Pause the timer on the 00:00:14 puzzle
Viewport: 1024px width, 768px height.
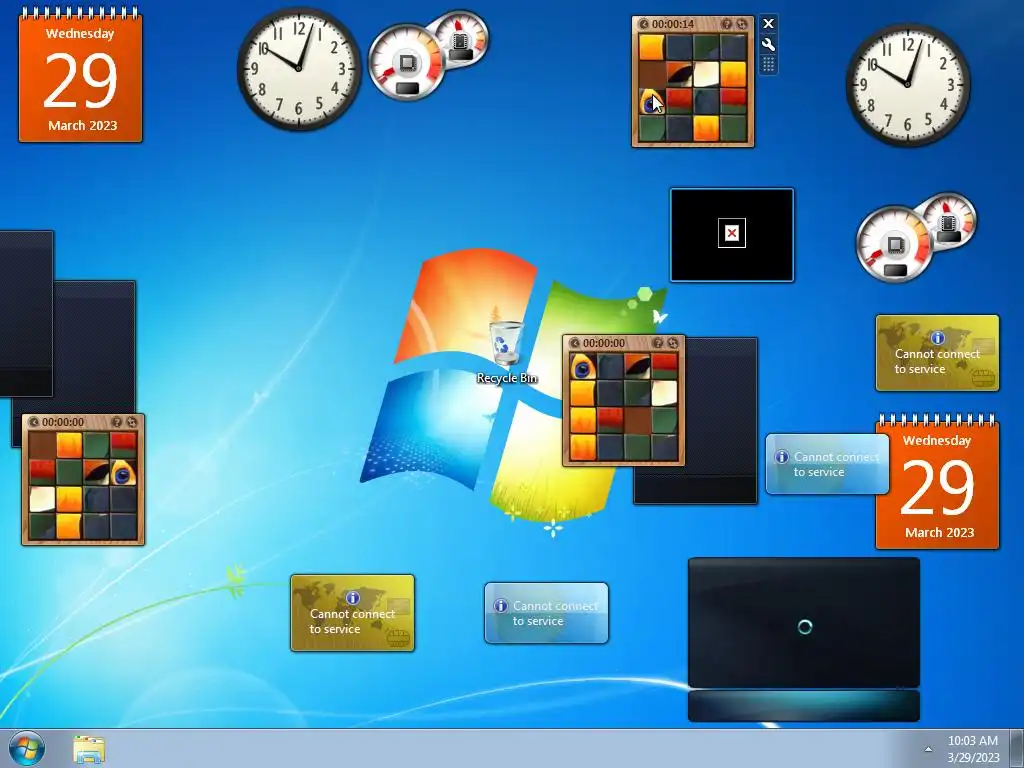pos(644,24)
